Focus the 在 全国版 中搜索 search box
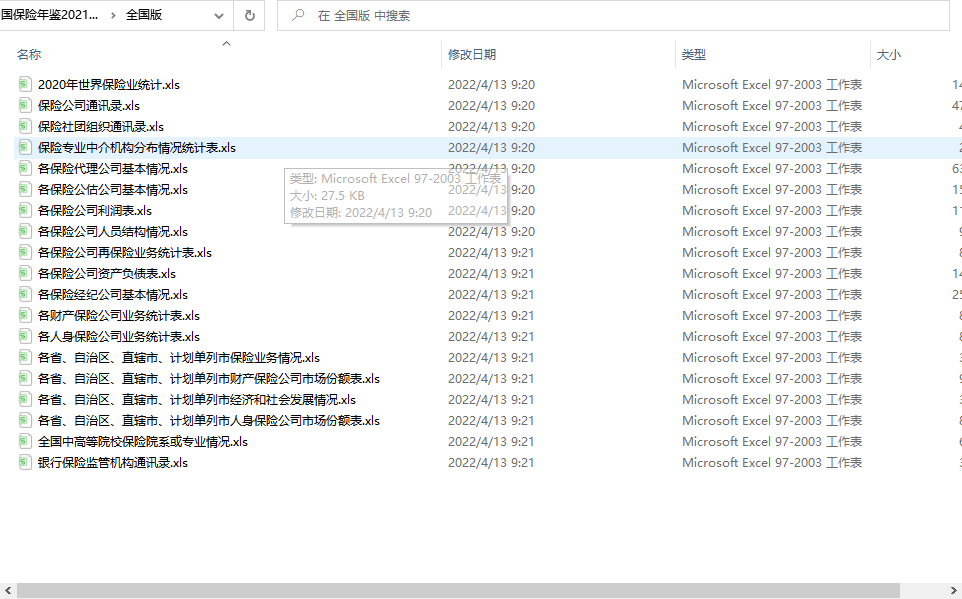This screenshot has width=962, height=599. [614, 15]
